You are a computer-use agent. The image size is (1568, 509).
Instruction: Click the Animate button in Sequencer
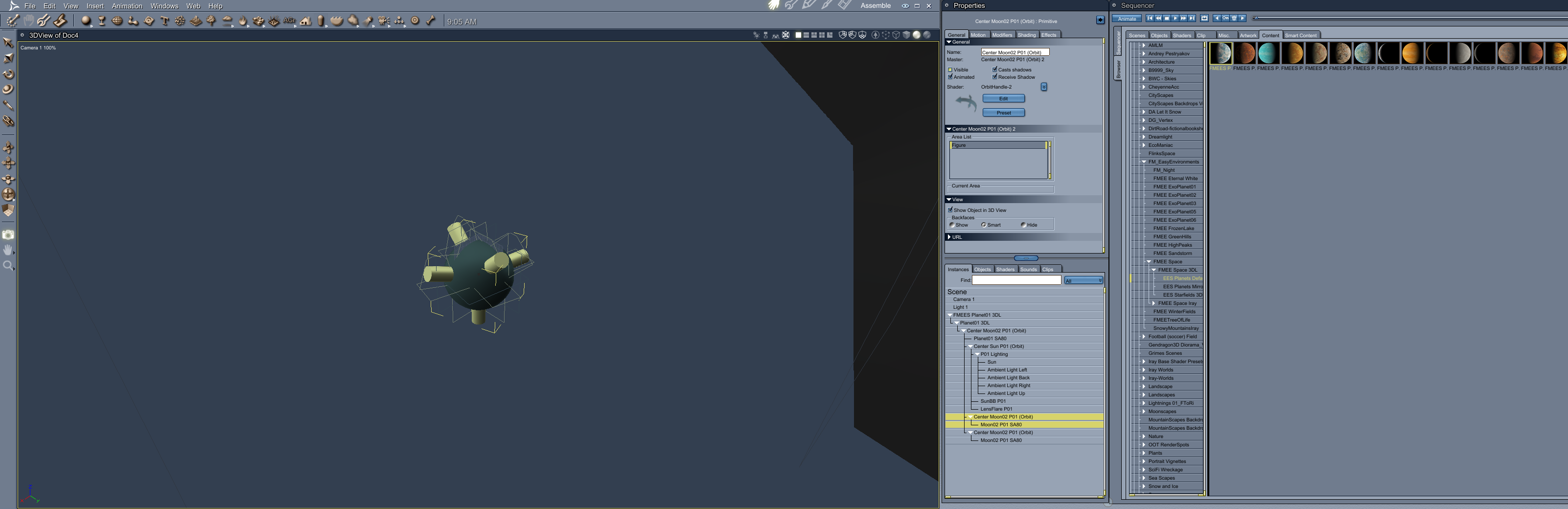pyautogui.click(x=1127, y=18)
